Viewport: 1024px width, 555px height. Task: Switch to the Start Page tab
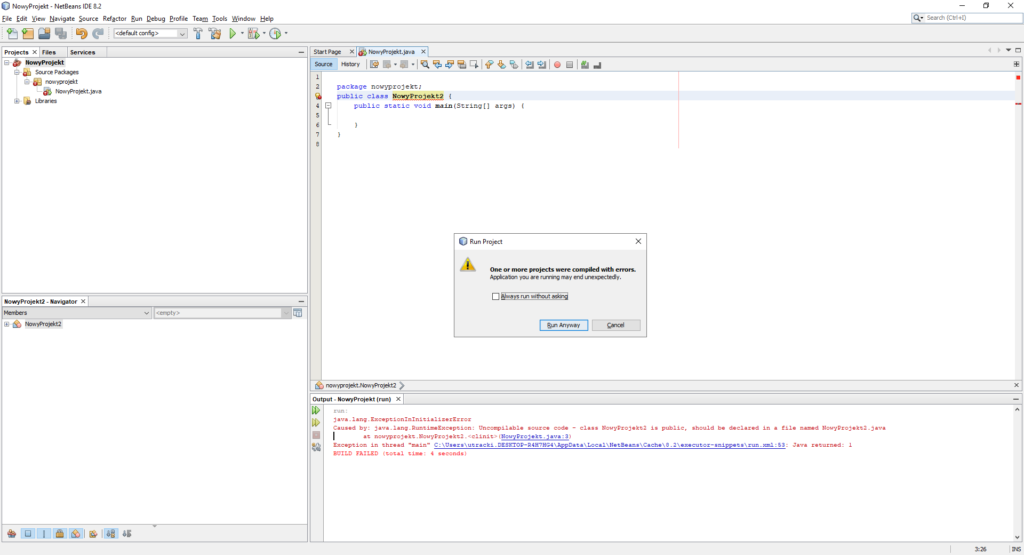(x=327, y=51)
